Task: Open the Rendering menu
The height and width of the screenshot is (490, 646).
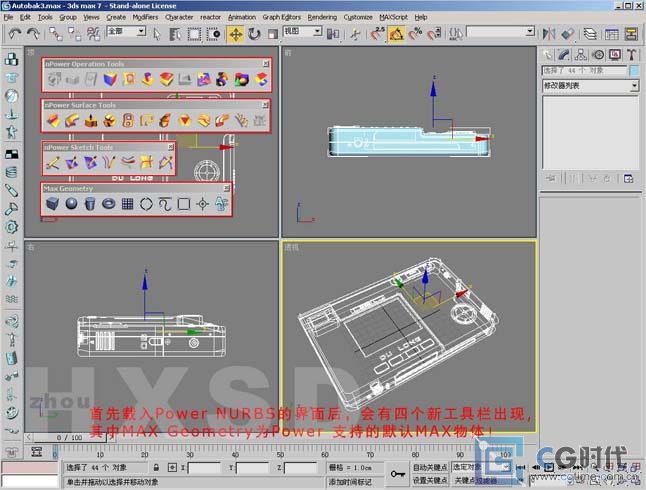Action: [x=322, y=17]
